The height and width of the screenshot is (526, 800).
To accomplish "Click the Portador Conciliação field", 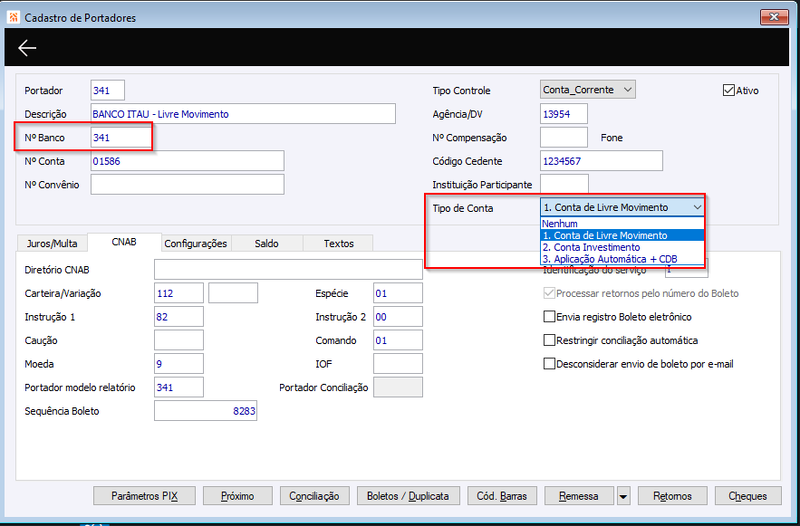I will coord(398,387).
